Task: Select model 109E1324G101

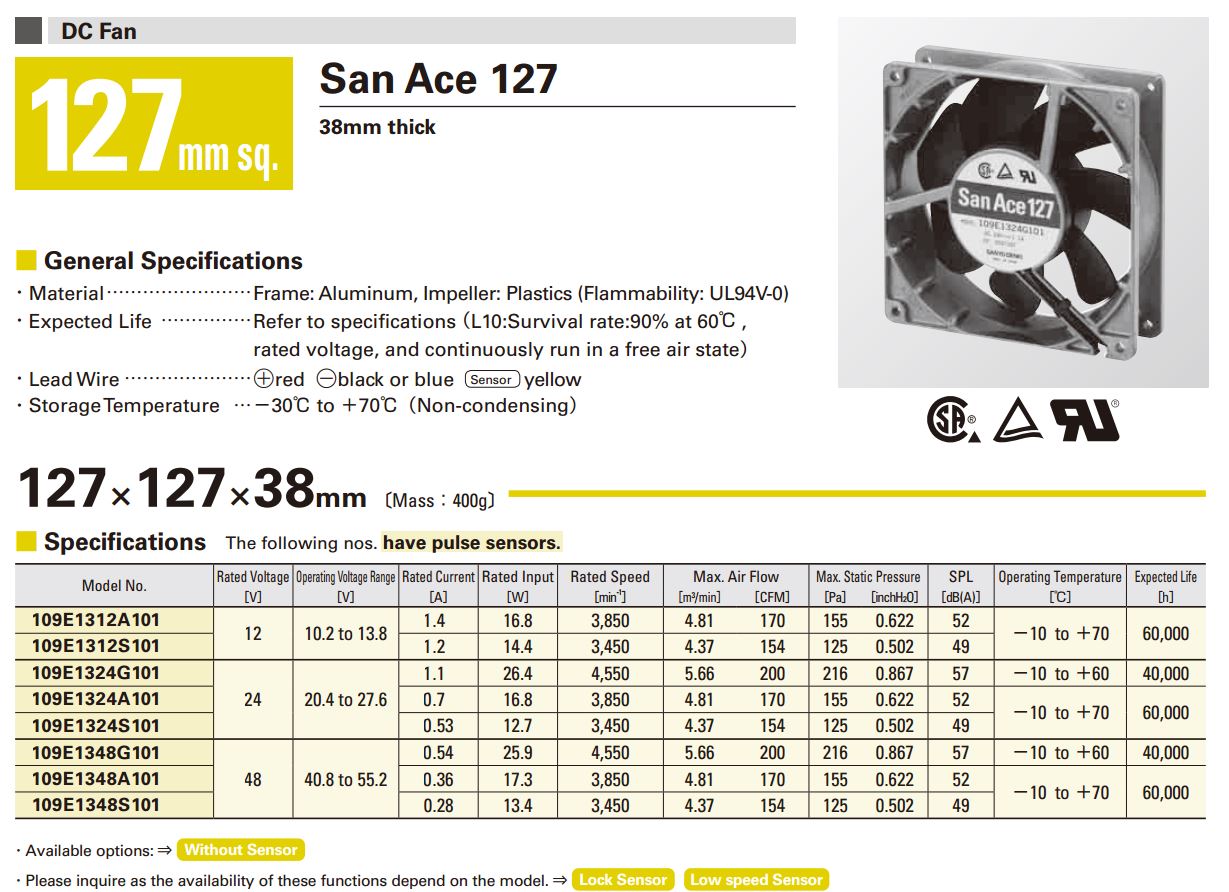Action: click(96, 673)
